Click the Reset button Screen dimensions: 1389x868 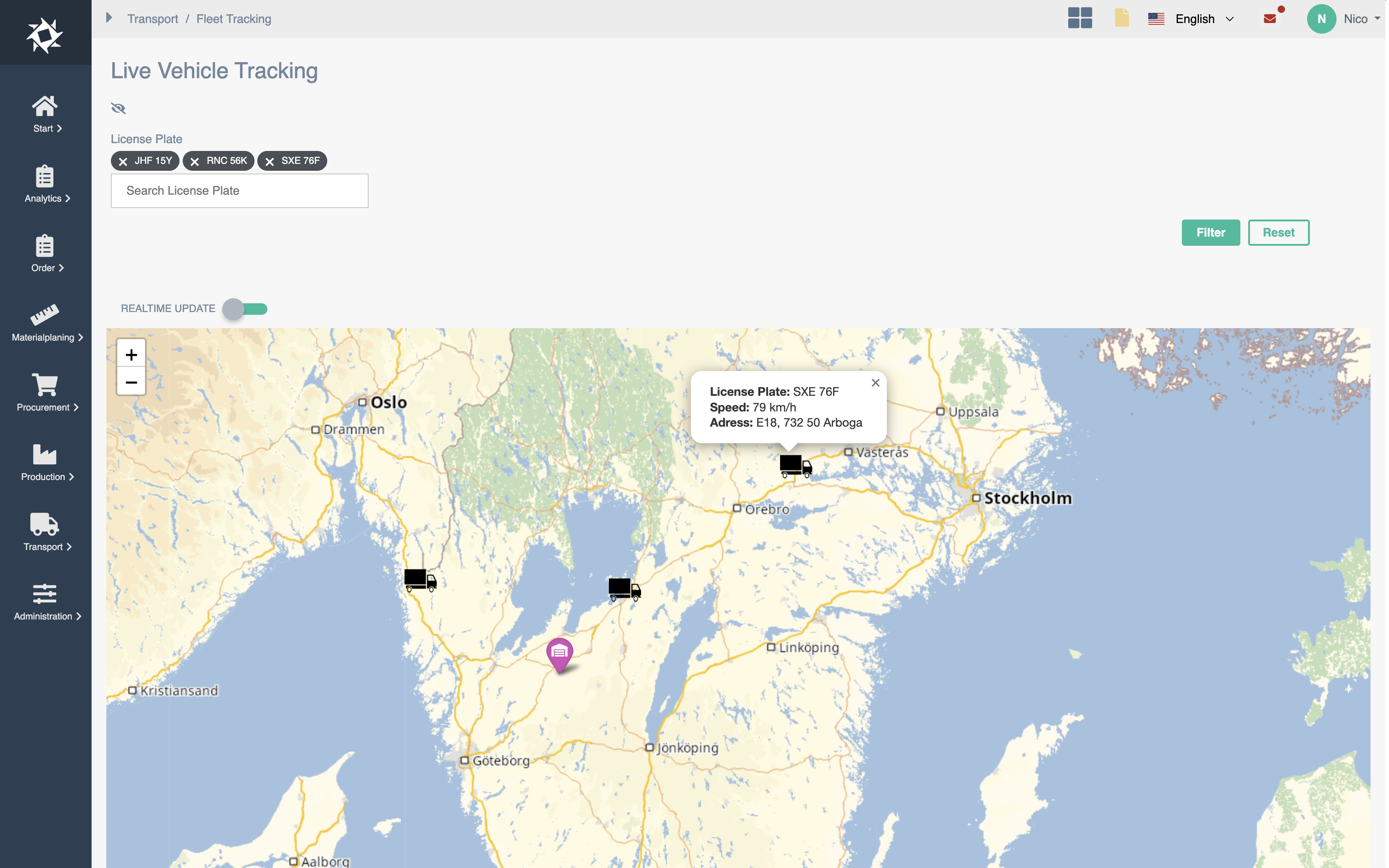(1278, 232)
